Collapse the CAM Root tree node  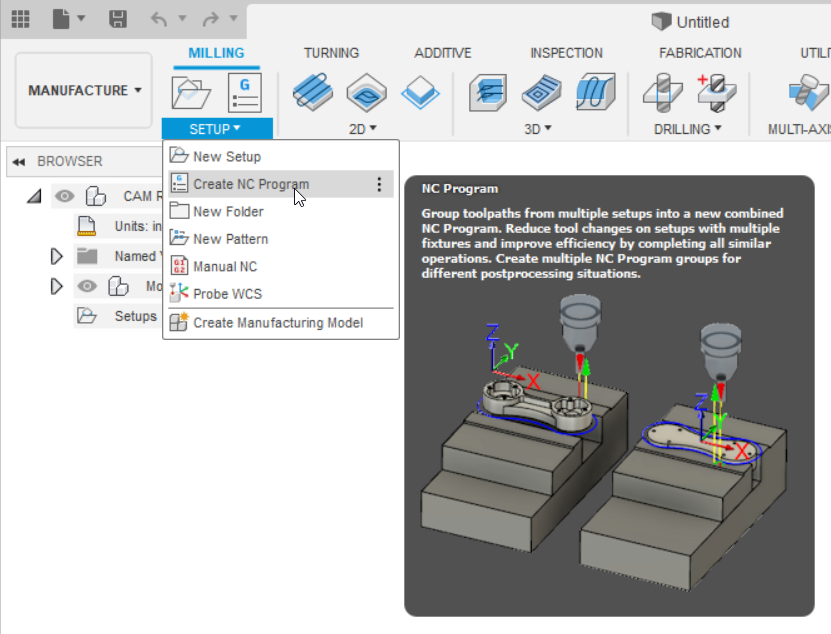tap(35, 197)
